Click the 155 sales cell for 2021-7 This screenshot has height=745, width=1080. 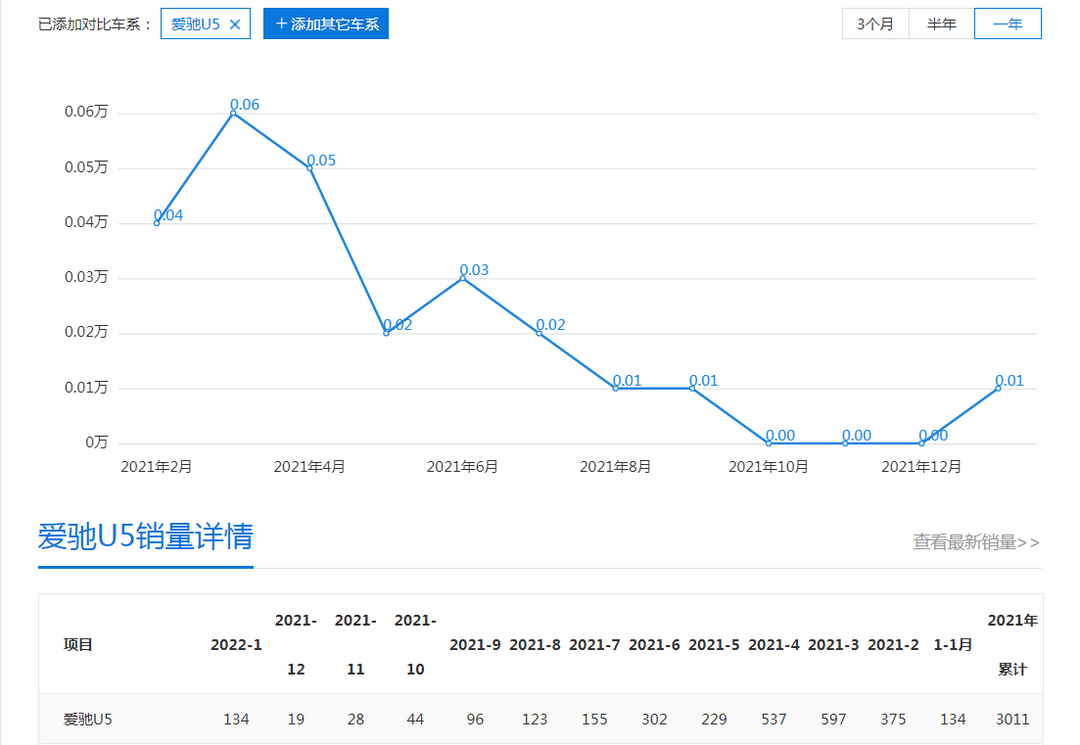click(594, 720)
